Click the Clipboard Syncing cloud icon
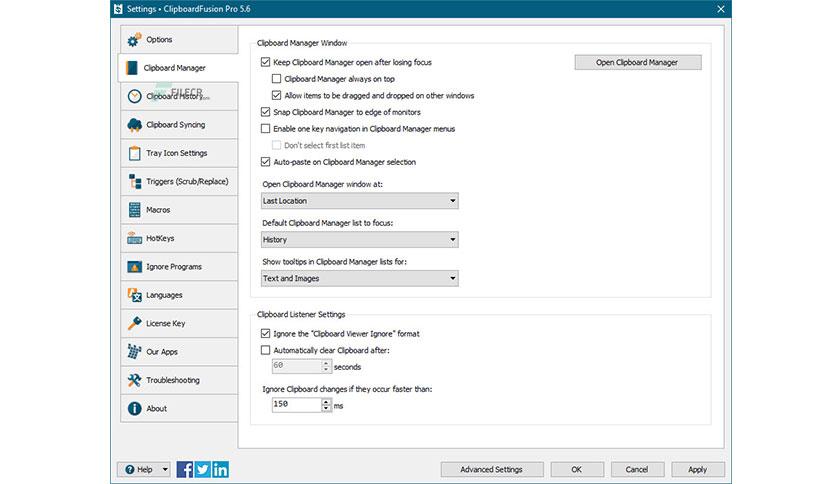 tap(134, 125)
